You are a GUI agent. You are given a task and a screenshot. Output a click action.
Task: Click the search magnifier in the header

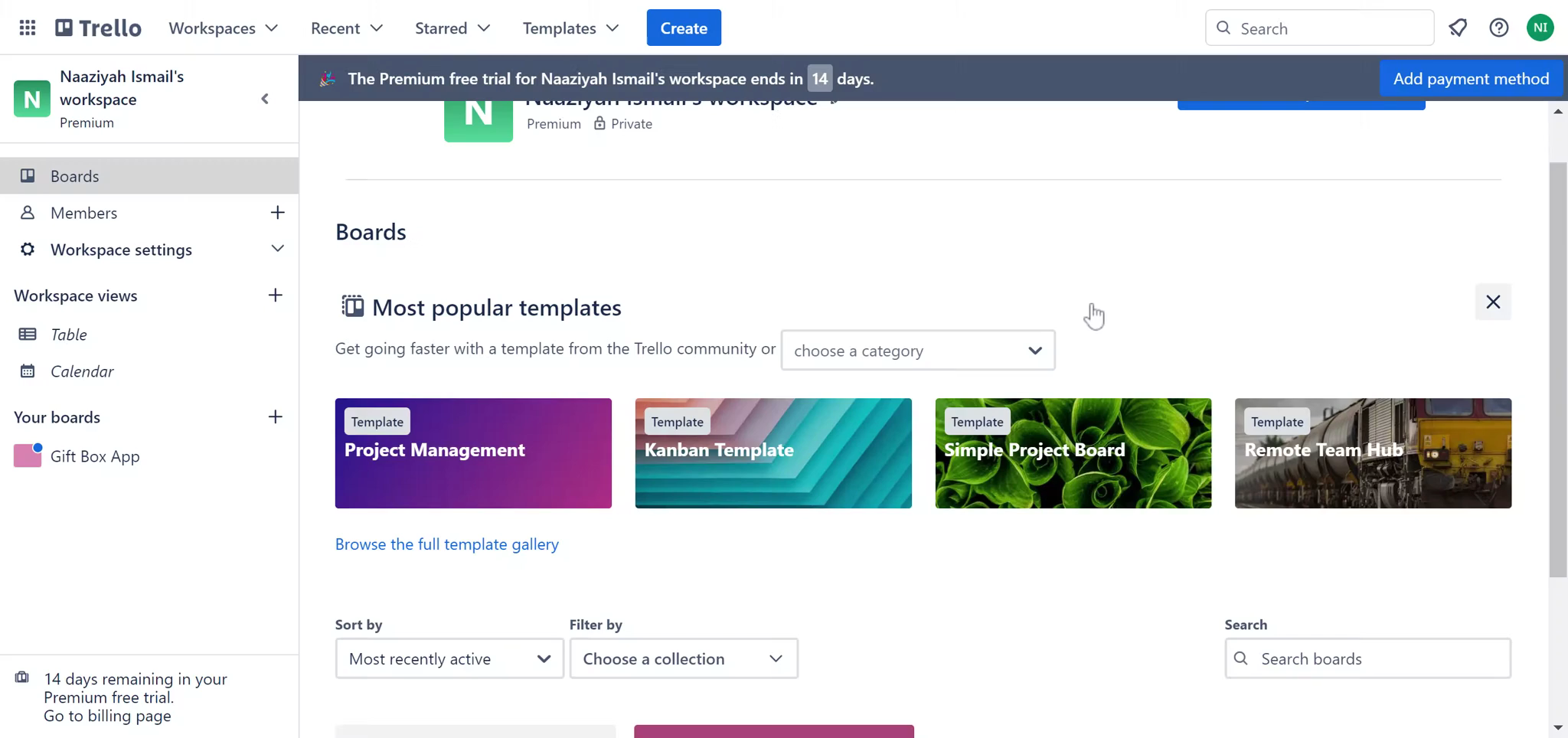[x=1223, y=28]
